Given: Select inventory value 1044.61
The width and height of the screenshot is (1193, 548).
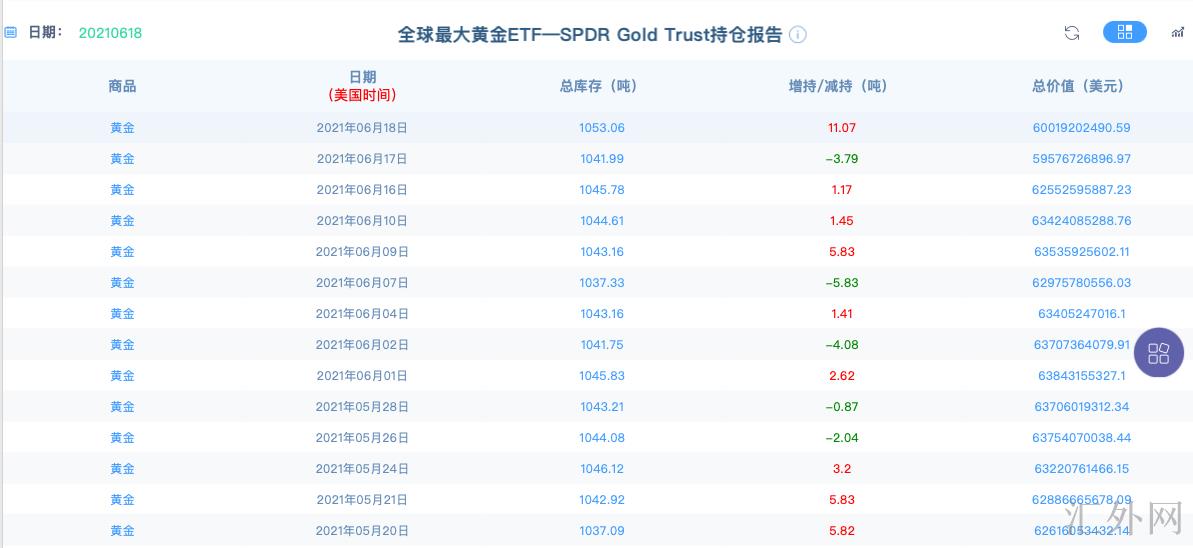Looking at the screenshot, I should pos(602,221).
